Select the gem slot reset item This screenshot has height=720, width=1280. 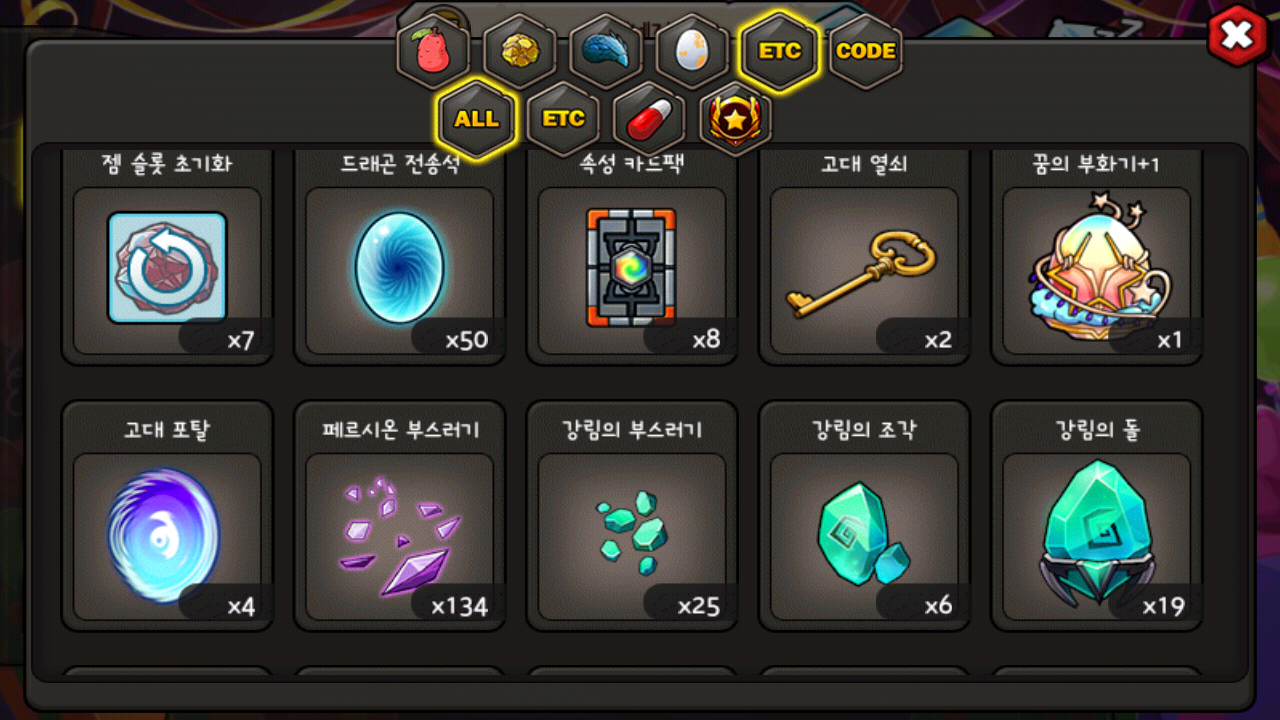pos(167,257)
